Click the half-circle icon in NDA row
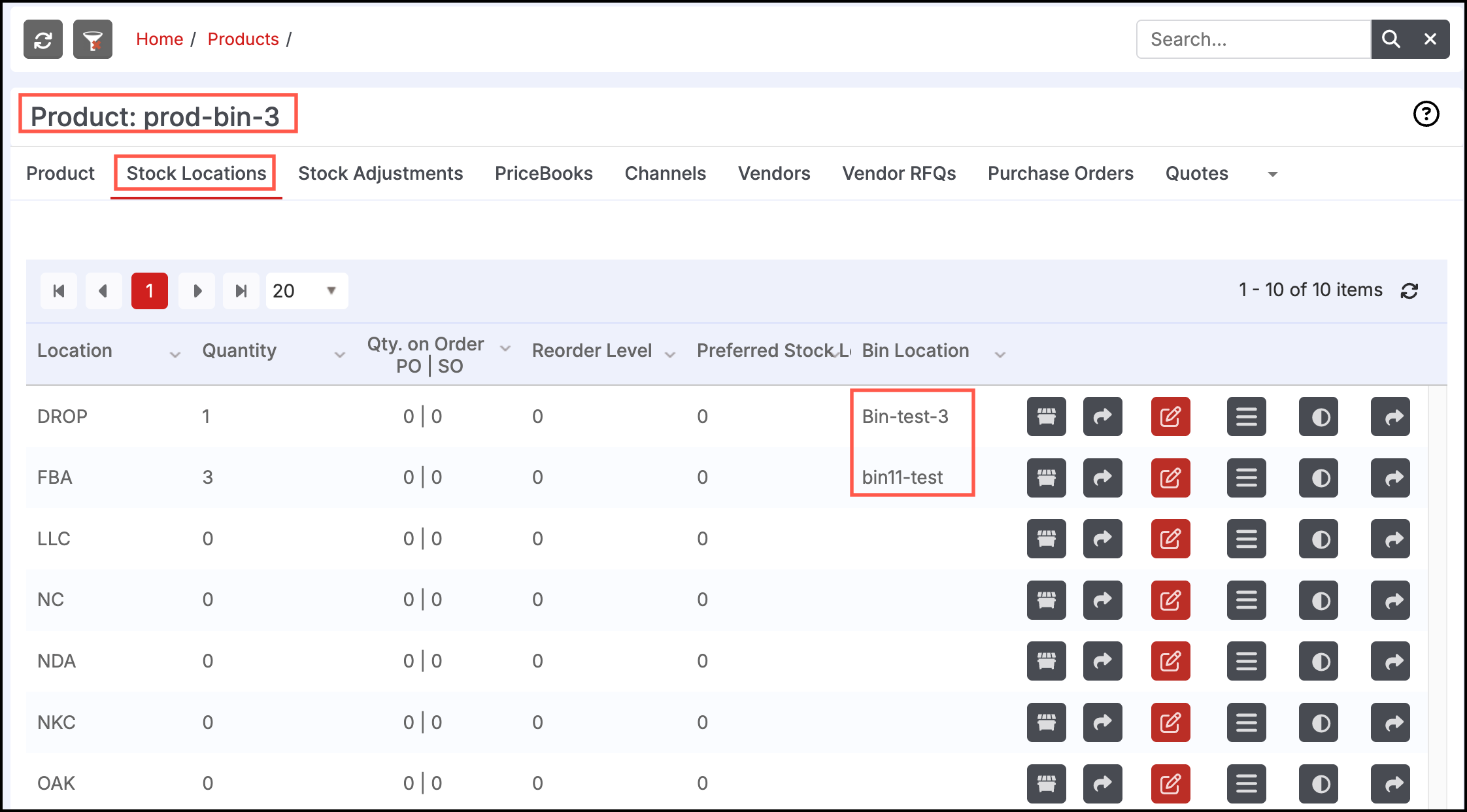The image size is (1467, 812). [1319, 661]
